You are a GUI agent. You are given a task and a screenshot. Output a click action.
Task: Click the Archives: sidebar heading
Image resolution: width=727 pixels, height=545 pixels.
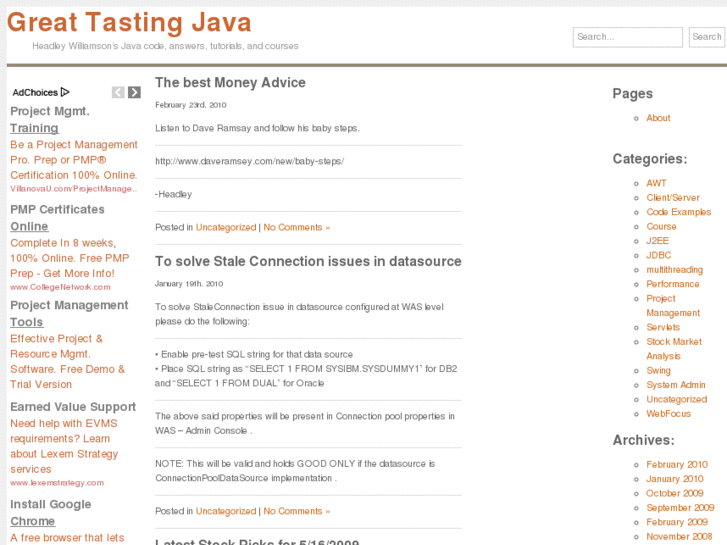[x=644, y=440]
